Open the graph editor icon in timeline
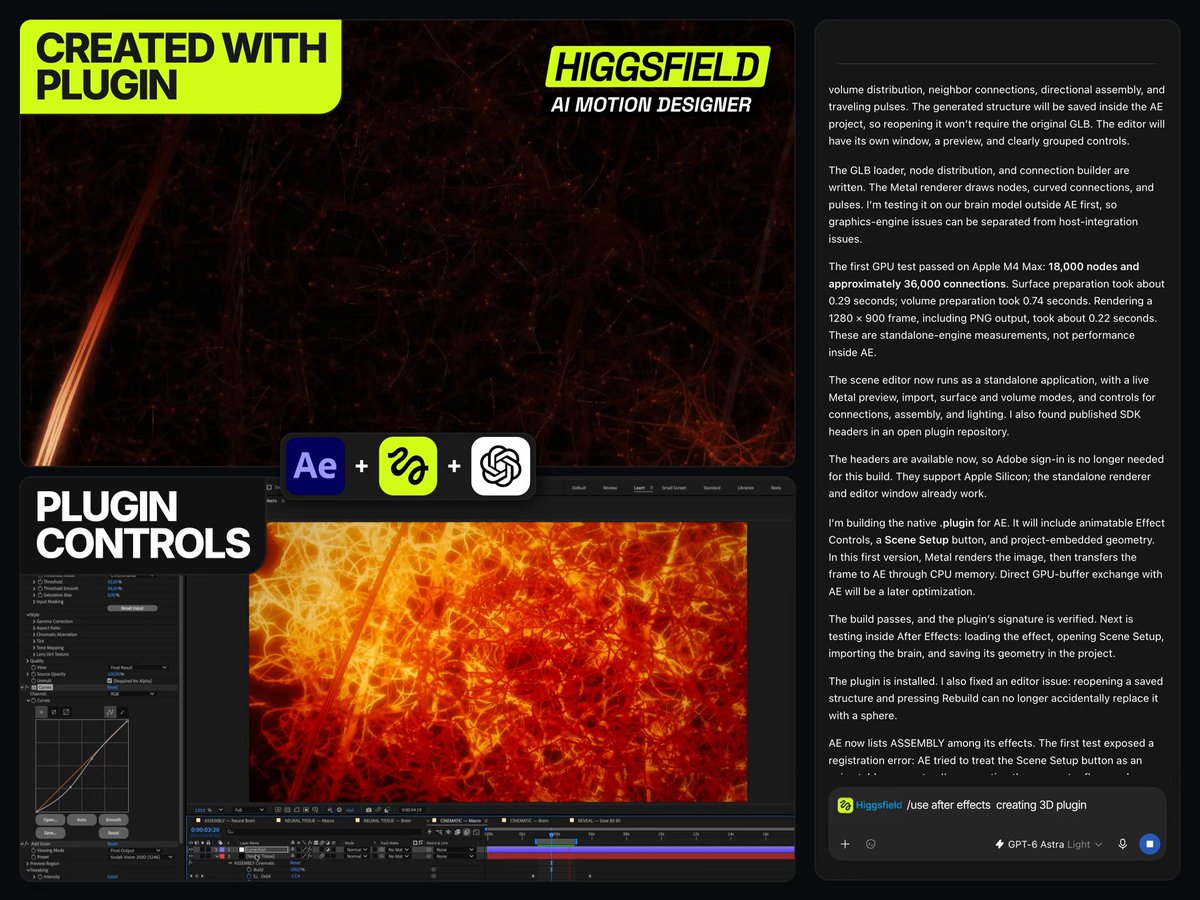The height and width of the screenshot is (900, 1200). 476,832
